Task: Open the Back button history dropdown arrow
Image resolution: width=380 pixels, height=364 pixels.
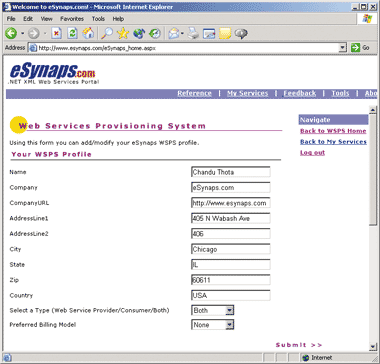Action: [x=22, y=33]
